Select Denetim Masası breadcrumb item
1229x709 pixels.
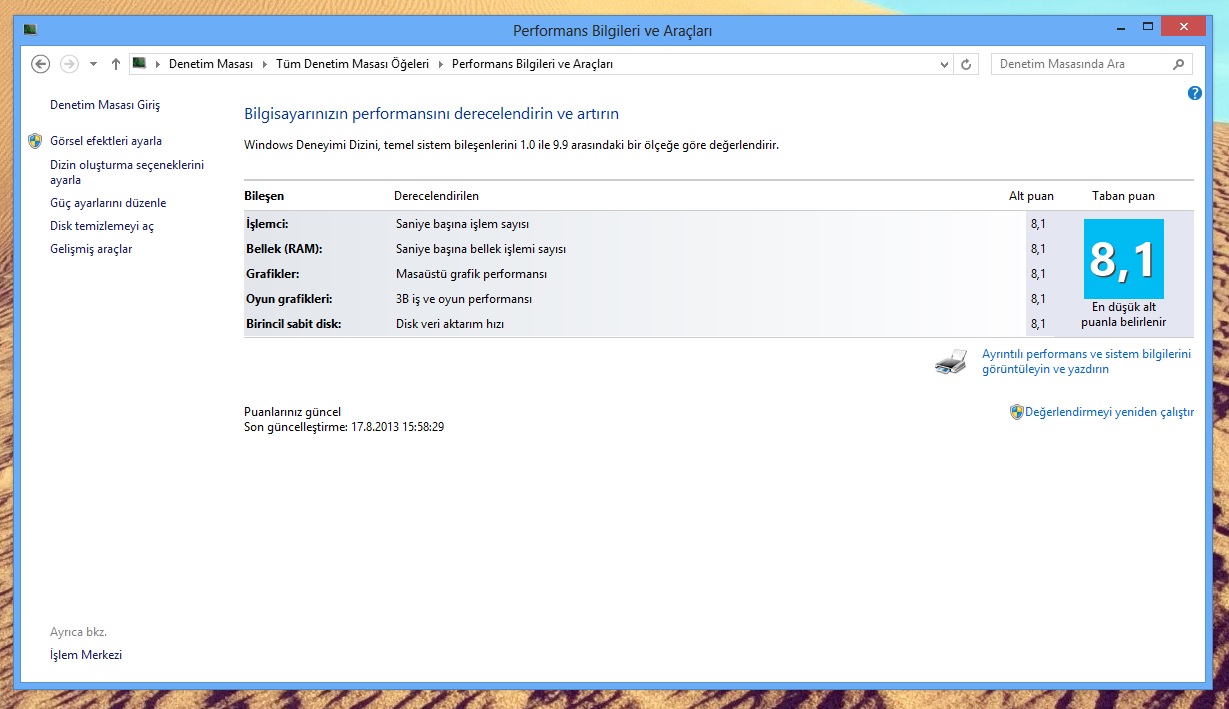[x=210, y=64]
